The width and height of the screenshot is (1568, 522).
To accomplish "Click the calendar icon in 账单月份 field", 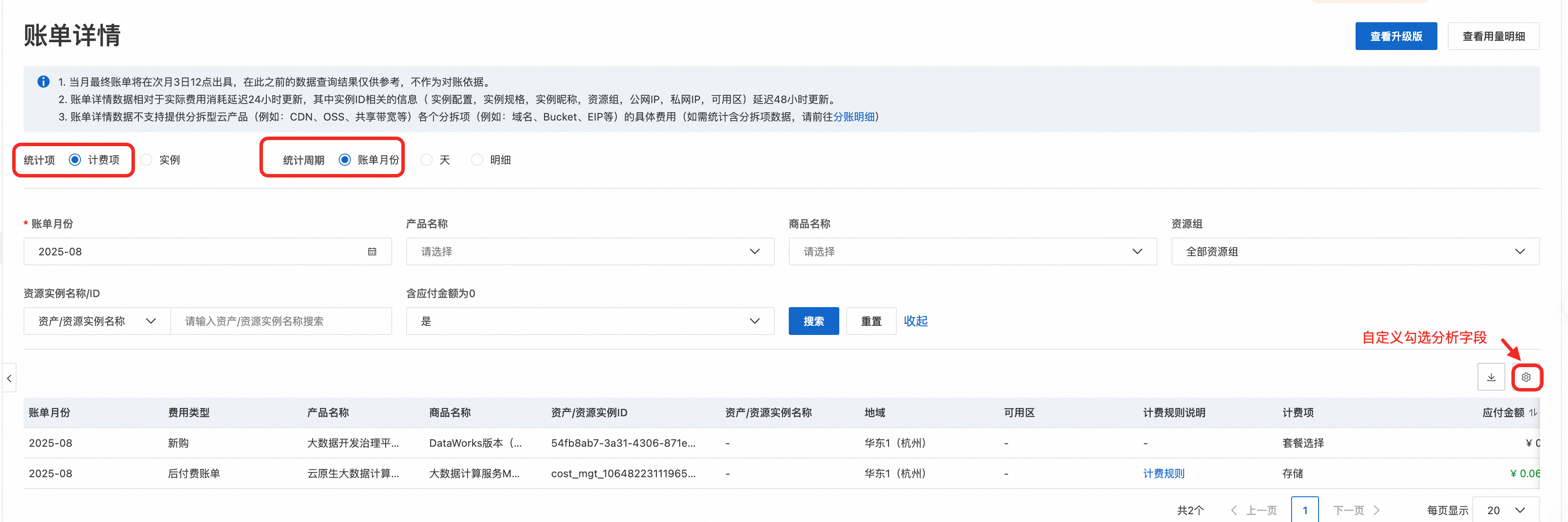I will tap(372, 252).
